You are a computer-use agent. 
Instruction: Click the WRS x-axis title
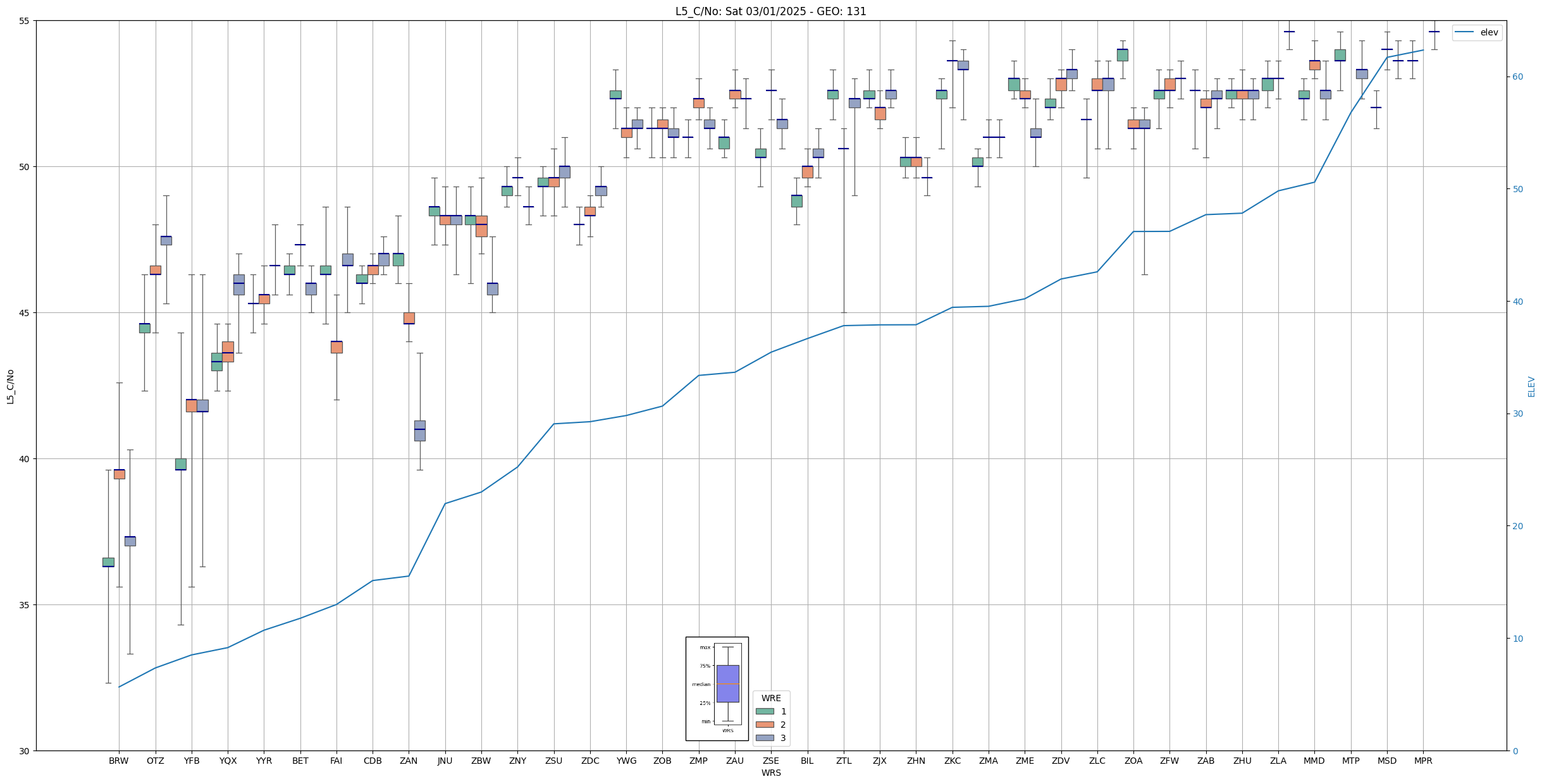[x=770, y=773]
